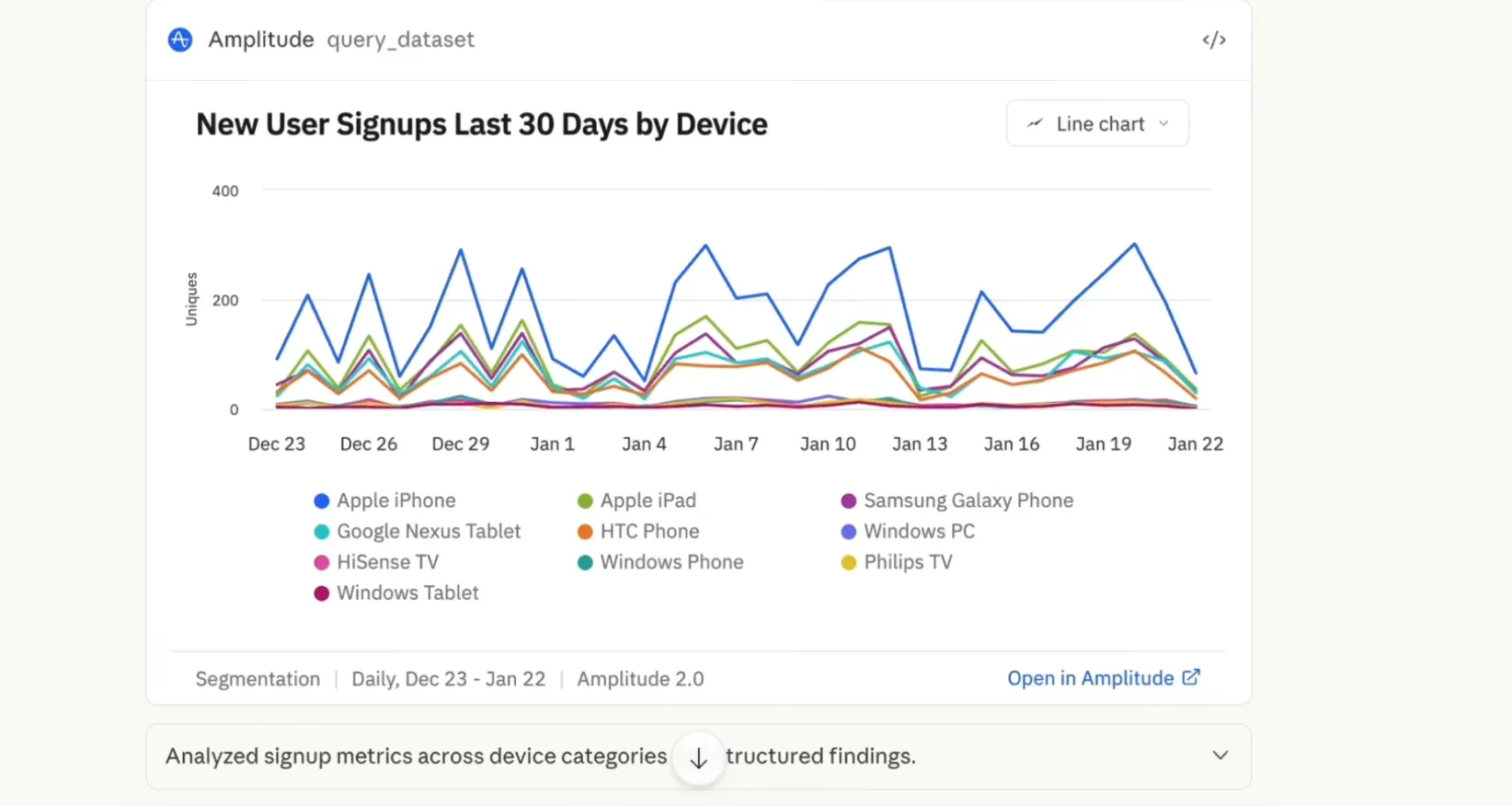
Task: Click the orange HTC Phone color dot
Action: click(x=585, y=532)
